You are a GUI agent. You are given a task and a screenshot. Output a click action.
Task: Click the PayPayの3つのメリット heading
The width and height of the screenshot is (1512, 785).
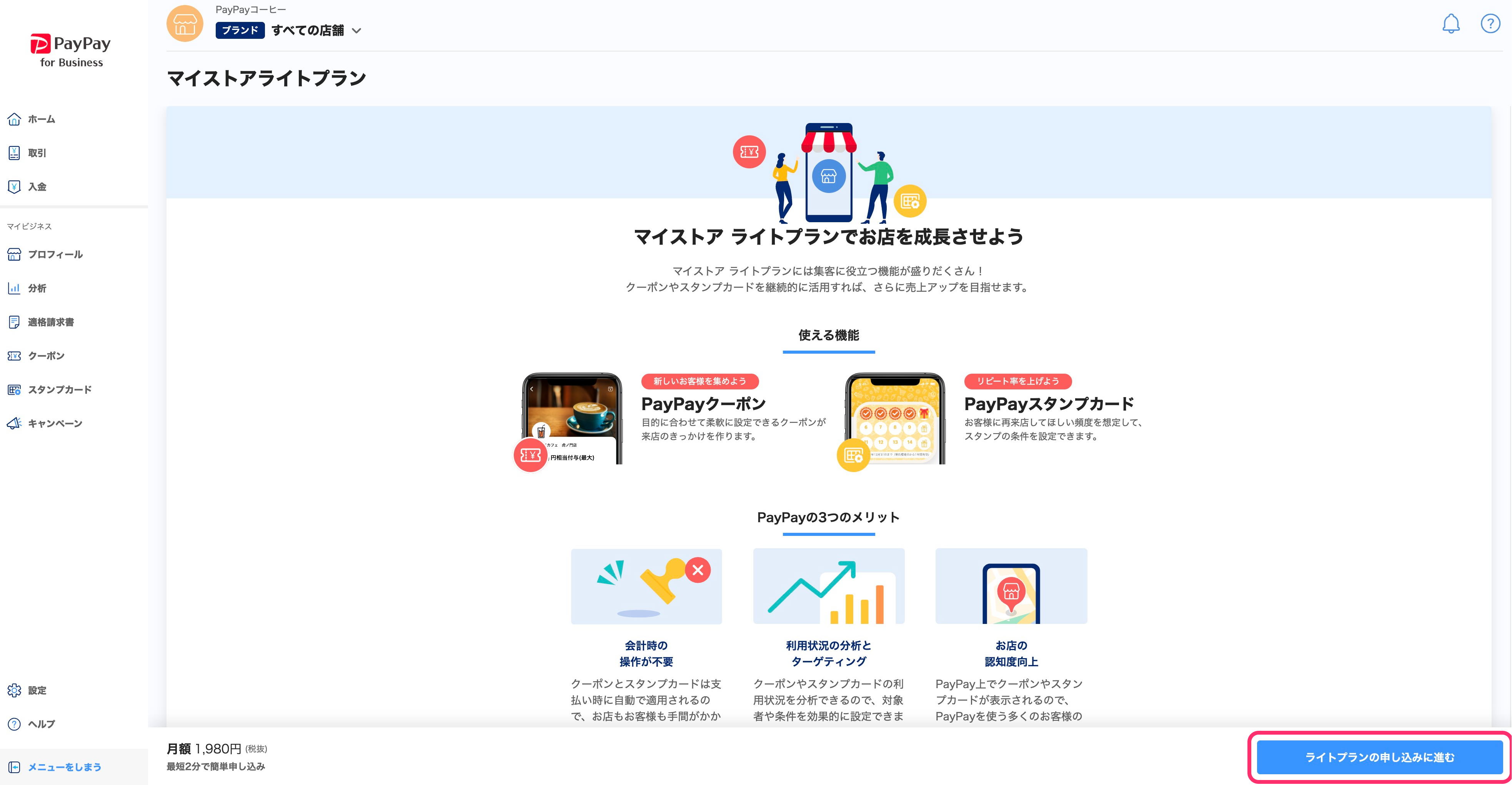(828, 517)
